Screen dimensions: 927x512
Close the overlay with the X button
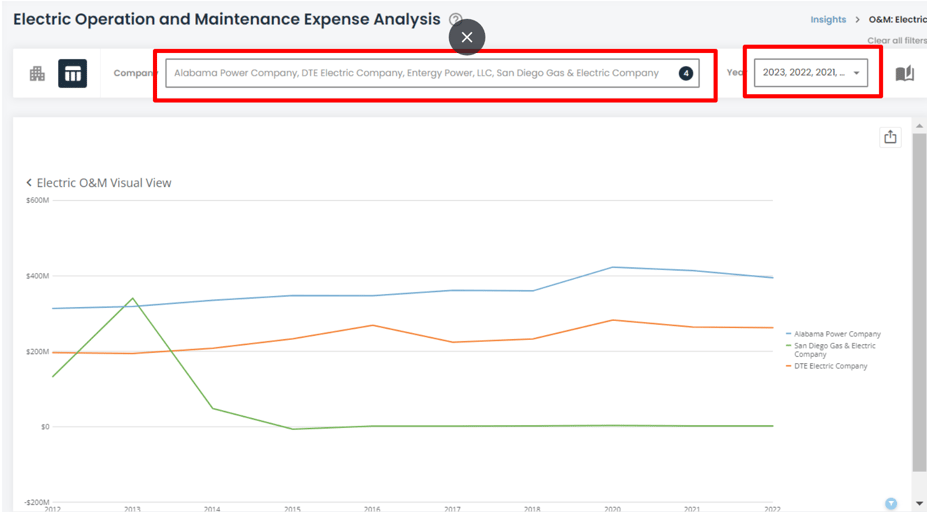click(x=467, y=37)
